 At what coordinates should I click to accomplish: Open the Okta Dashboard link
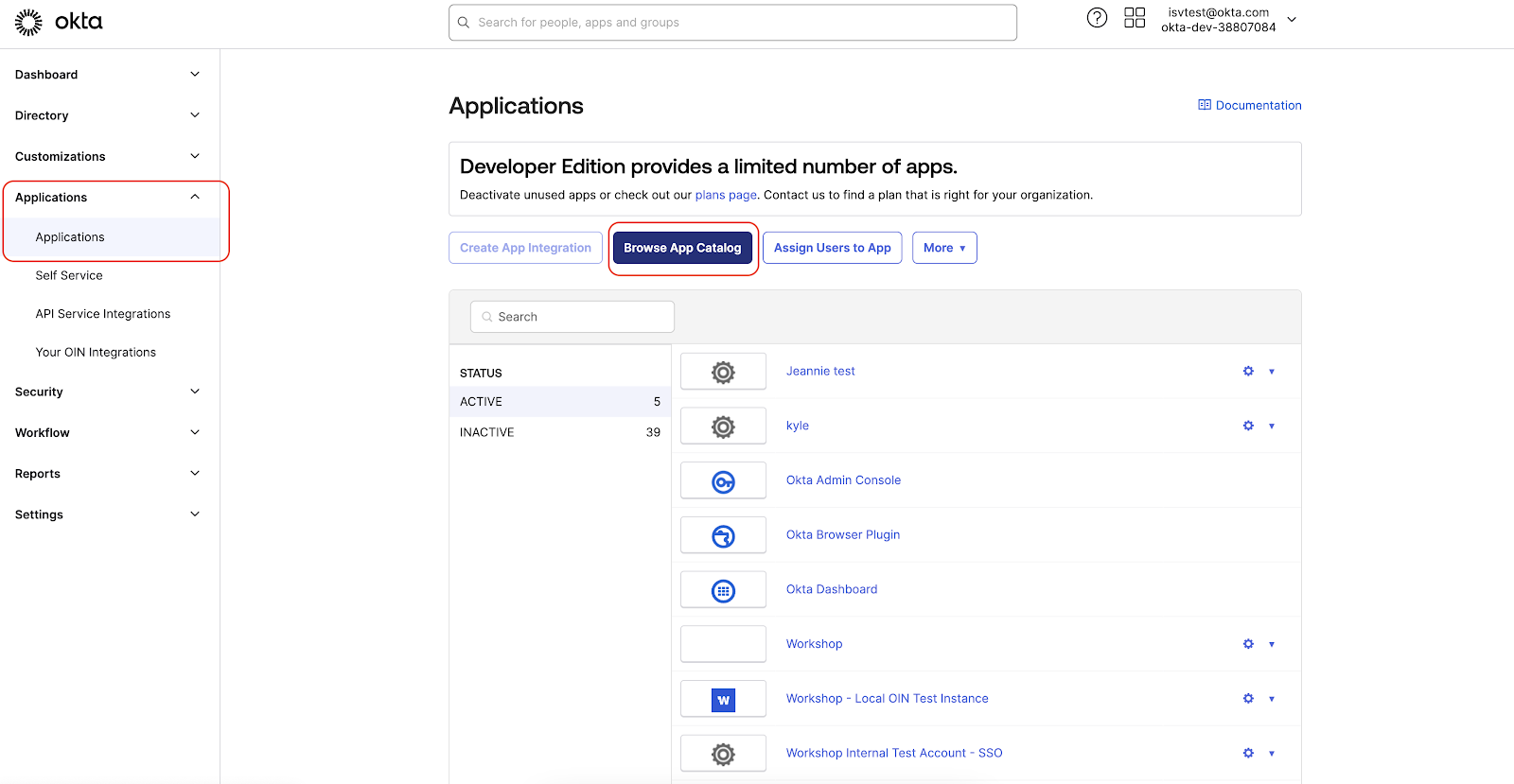pos(832,589)
